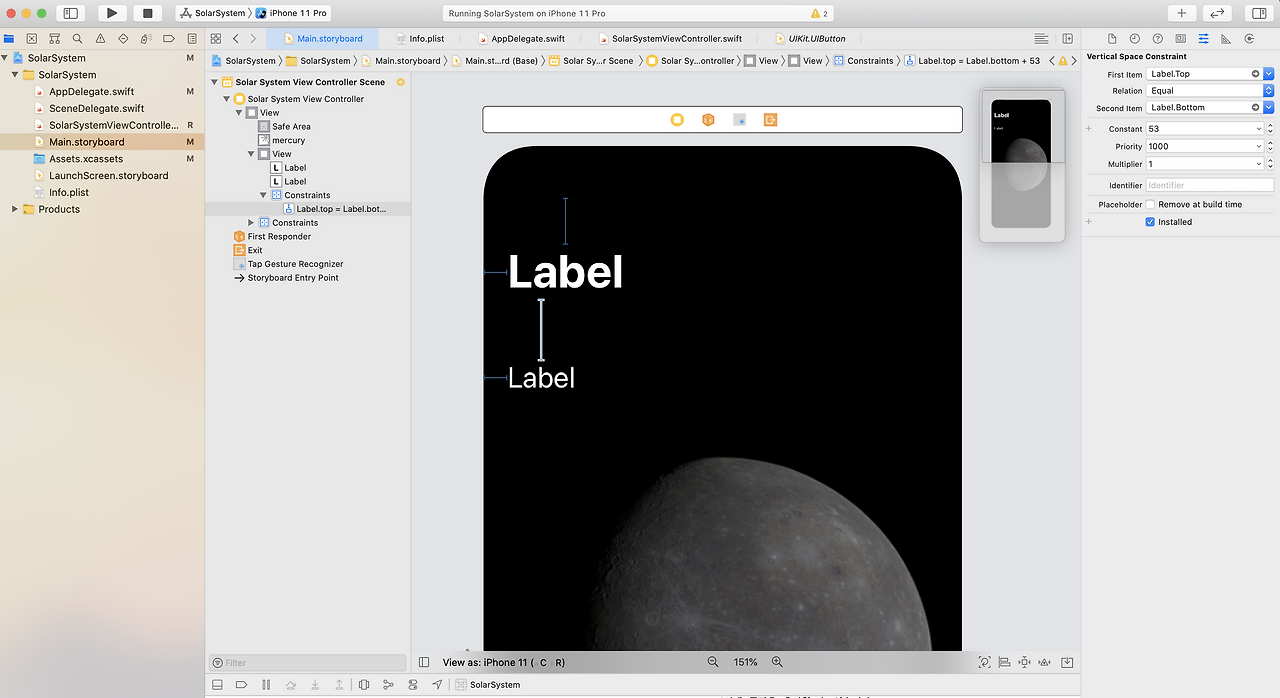Enable Remove at build time placeholder
1280x698 pixels.
click(x=1150, y=204)
